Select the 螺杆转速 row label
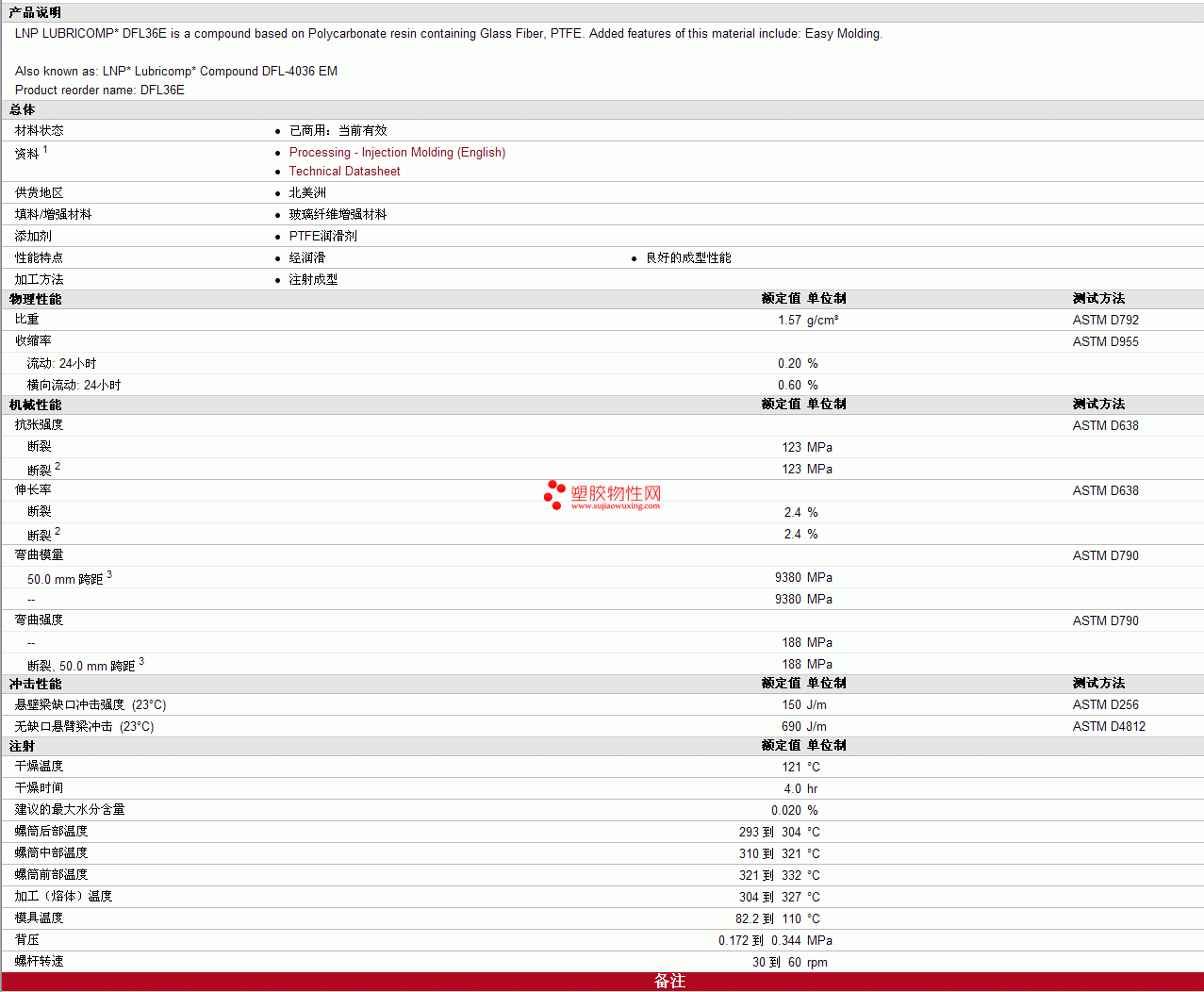The height and width of the screenshot is (992, 1204). click(39, 962)
